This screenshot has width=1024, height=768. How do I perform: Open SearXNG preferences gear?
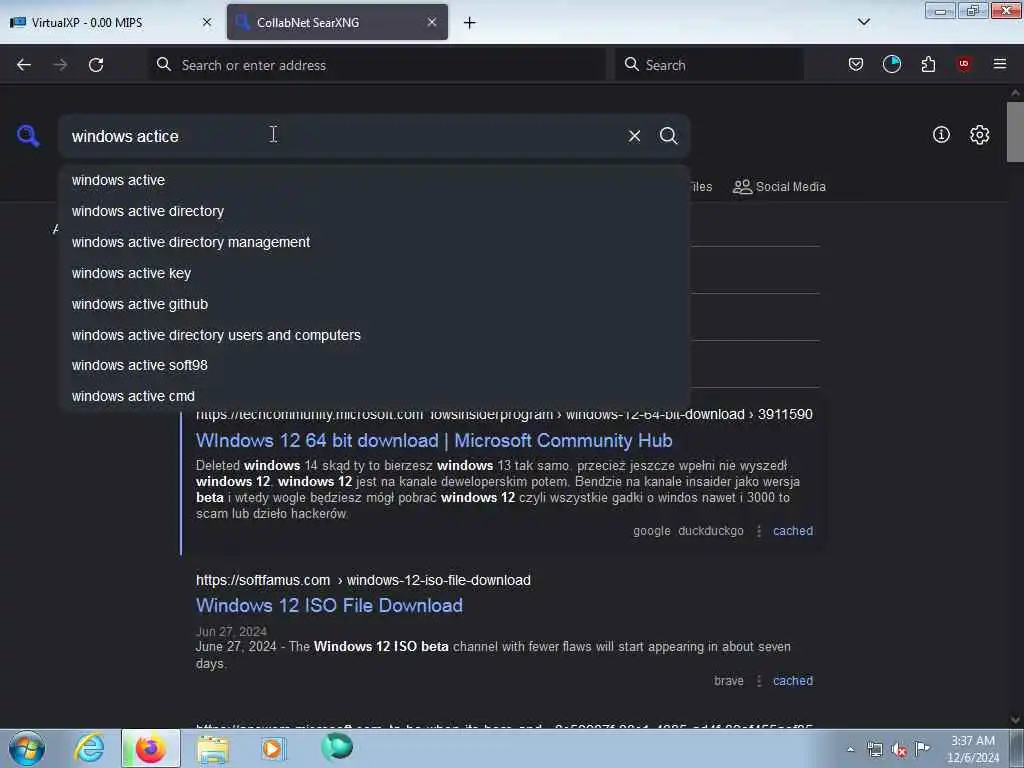979,135
